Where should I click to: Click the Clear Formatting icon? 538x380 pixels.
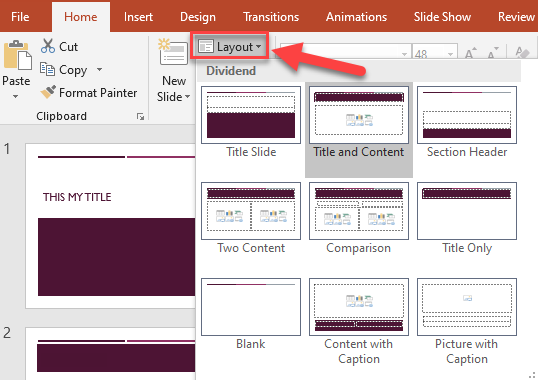pyautogui.click(x=522, y=53)
